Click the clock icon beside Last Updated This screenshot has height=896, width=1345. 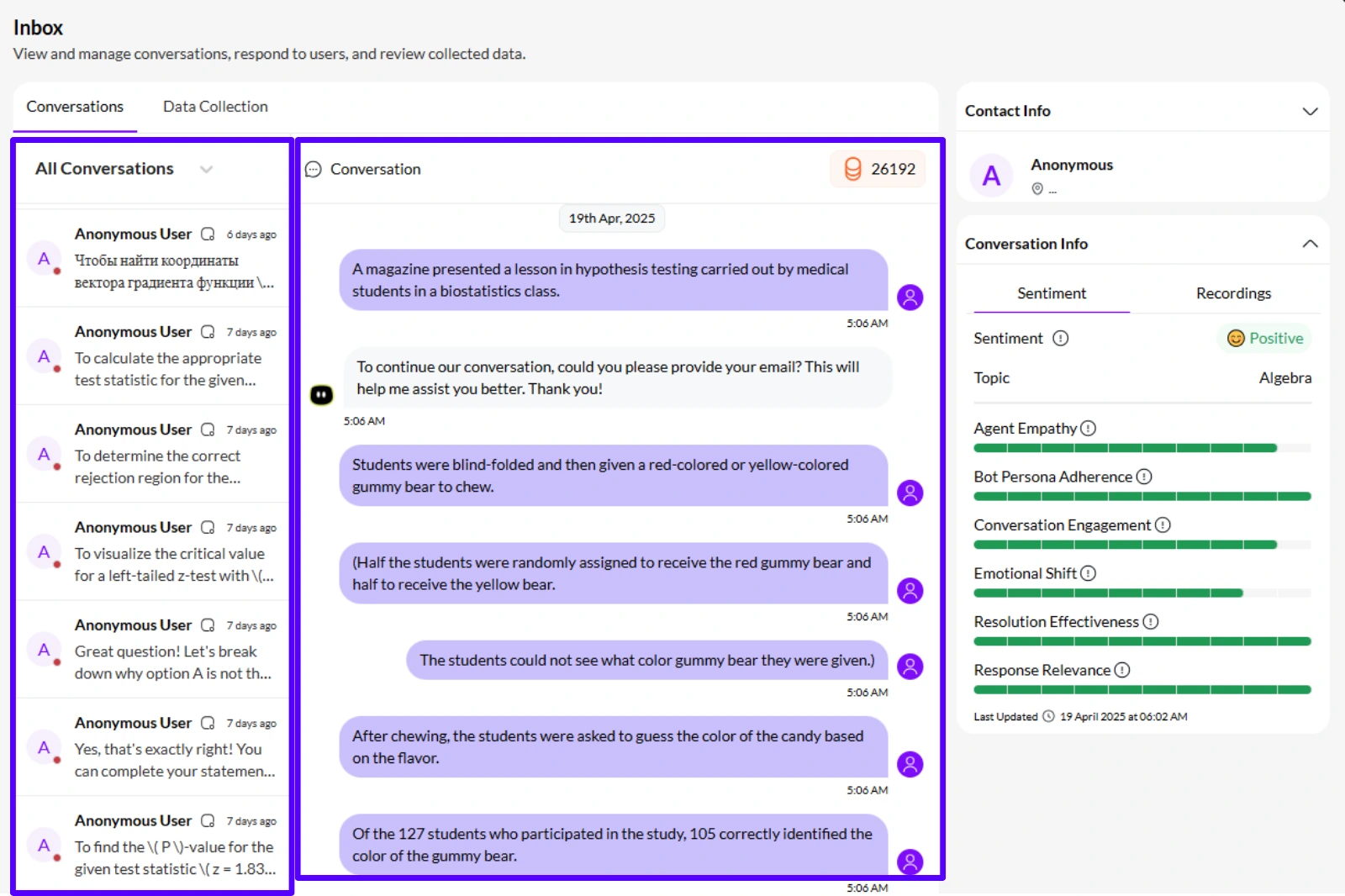(1048, 717)
